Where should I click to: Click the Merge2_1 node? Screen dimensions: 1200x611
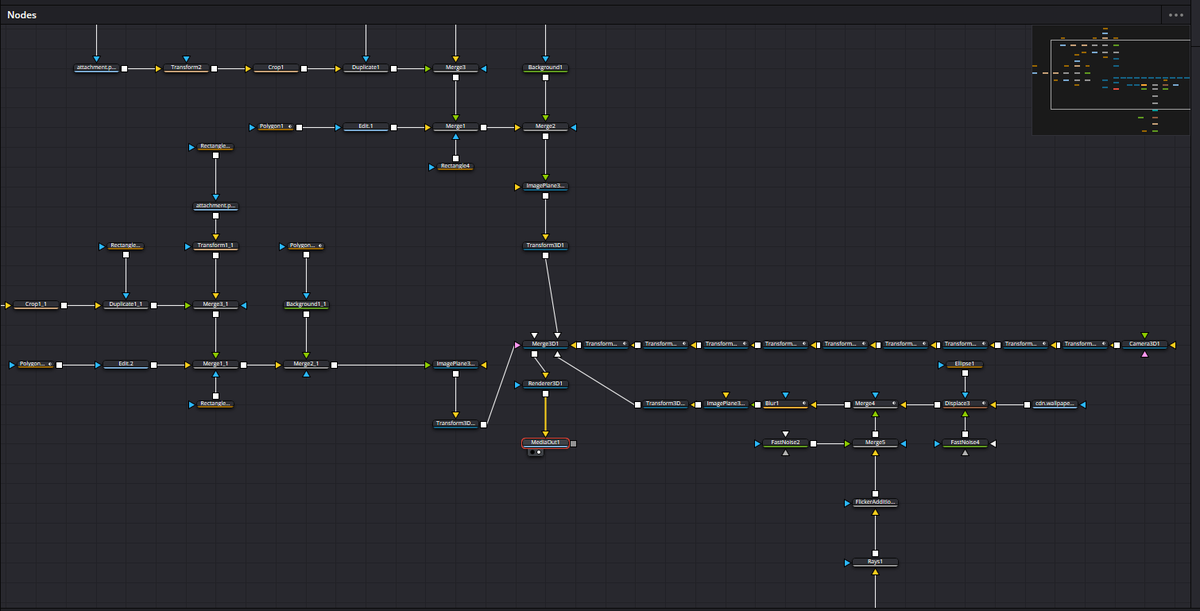tap(306, 365)
